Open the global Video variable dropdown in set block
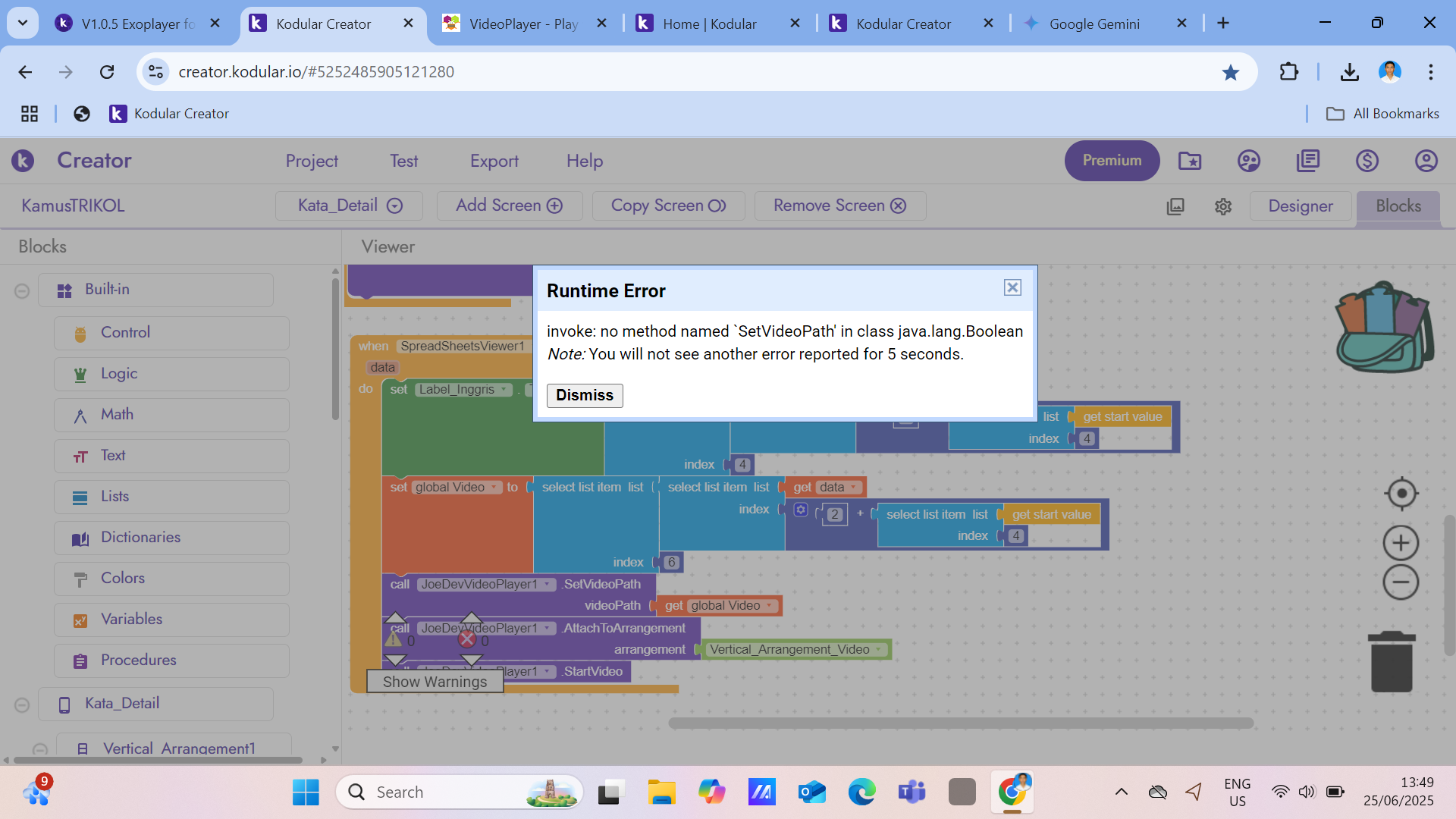Image resolution: width=1456 pixels, height=819 pixels. coord(457,488)
